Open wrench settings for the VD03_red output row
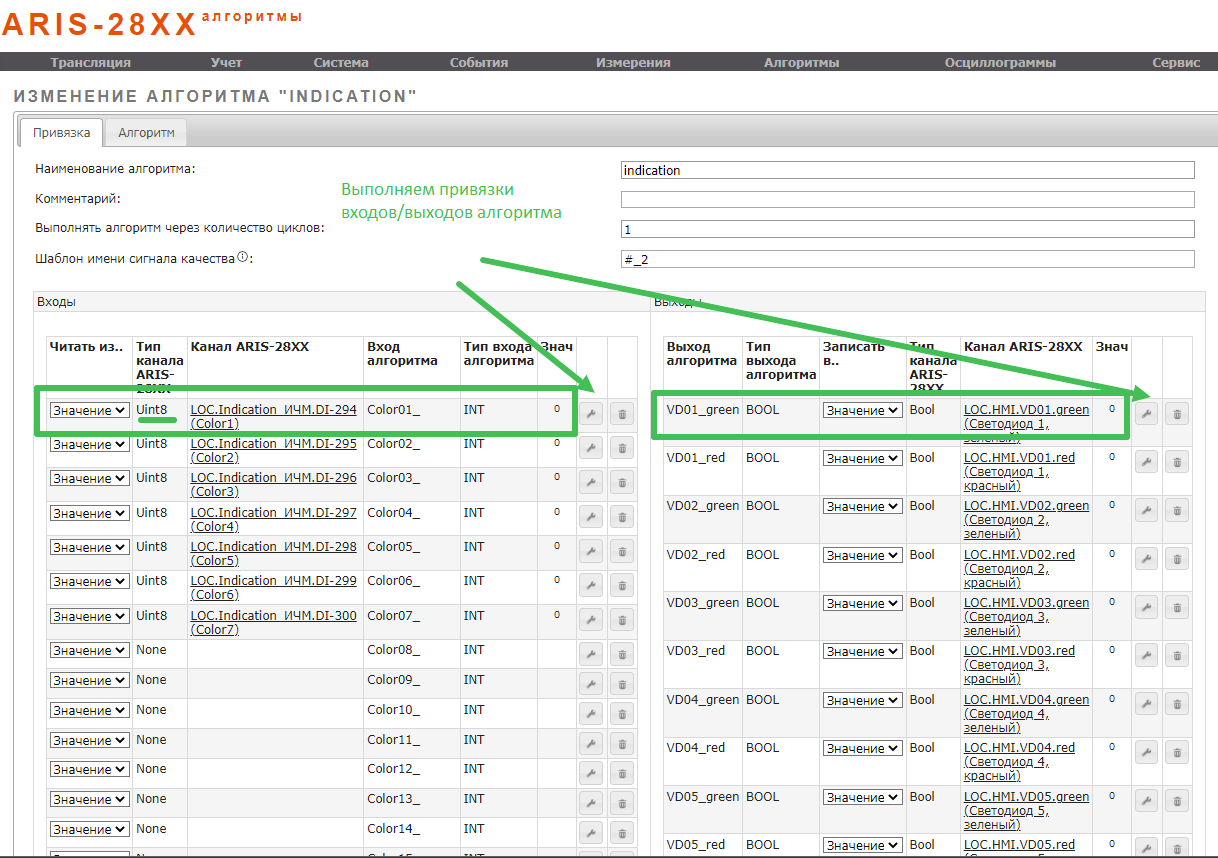Viewport: 1218px width, 858px height. click(1146, 654)
